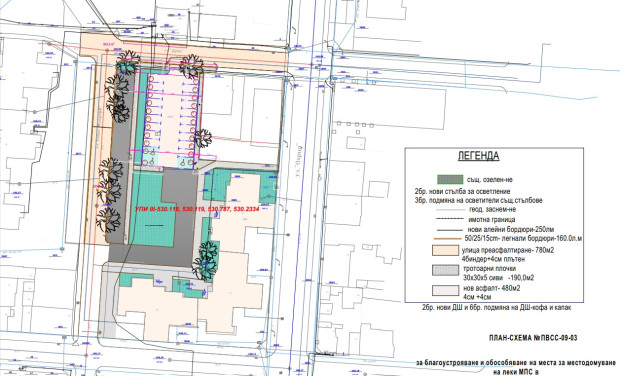
Task: Click the lavender 'геод. заснем-не' legend line sample
Action: coord(450,210)
